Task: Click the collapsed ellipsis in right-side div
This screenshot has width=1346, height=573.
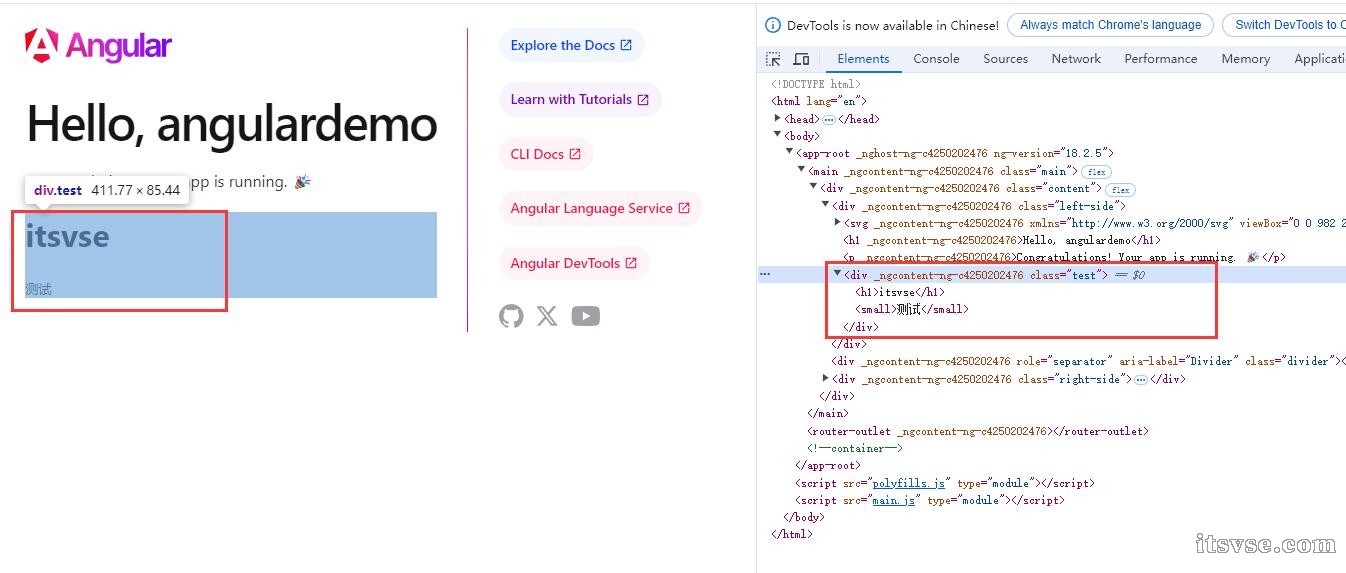Action: [x=1141, y=380]
